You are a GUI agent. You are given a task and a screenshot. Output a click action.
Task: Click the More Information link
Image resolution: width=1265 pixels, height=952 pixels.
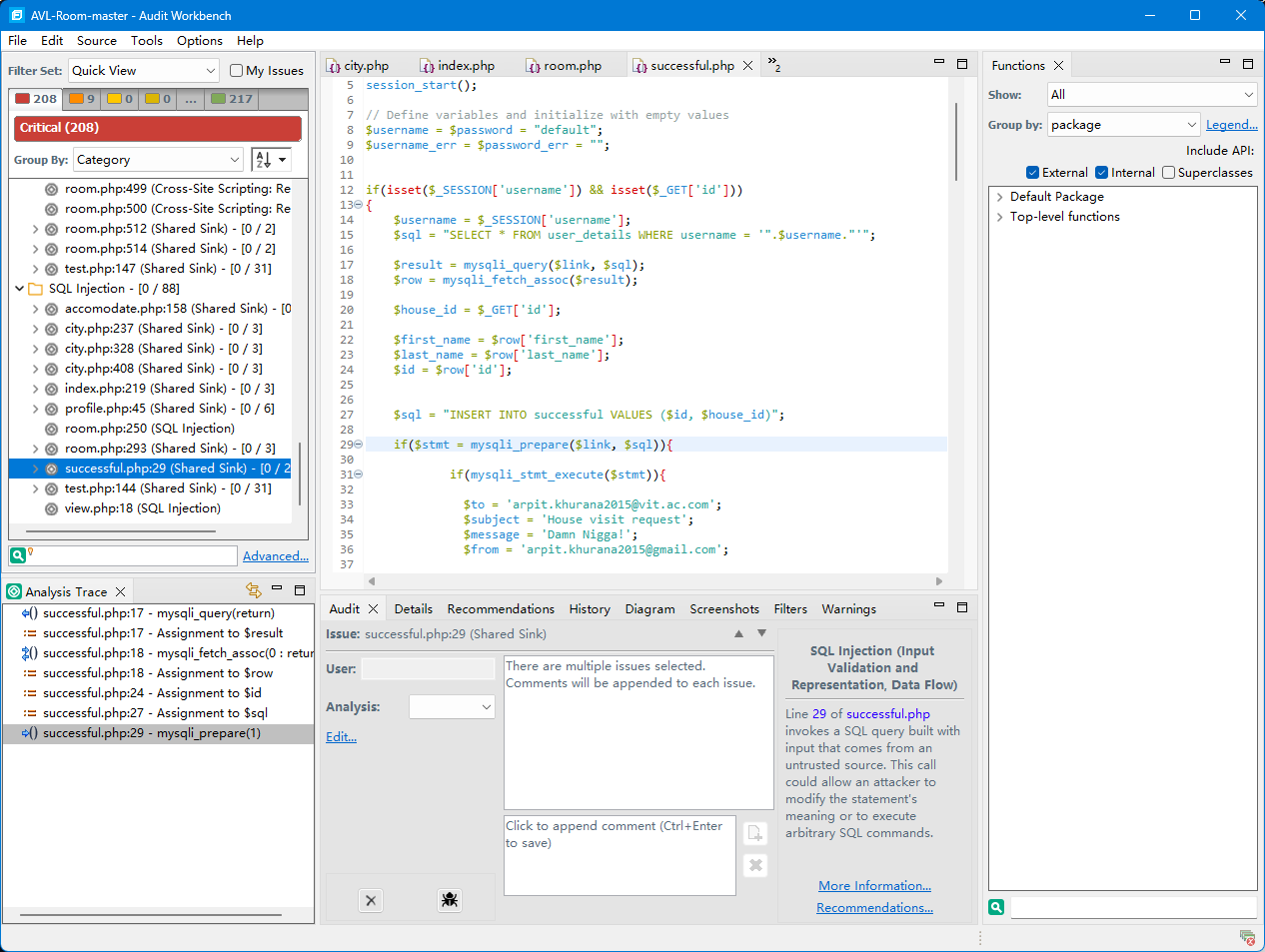click(x=874, y=886)
